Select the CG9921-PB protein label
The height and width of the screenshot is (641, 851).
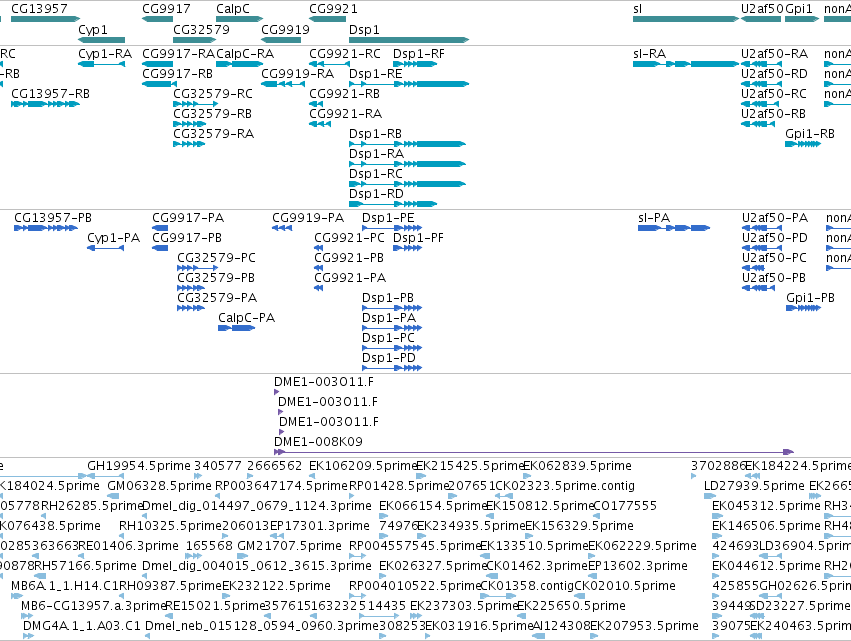click(349, 258)
